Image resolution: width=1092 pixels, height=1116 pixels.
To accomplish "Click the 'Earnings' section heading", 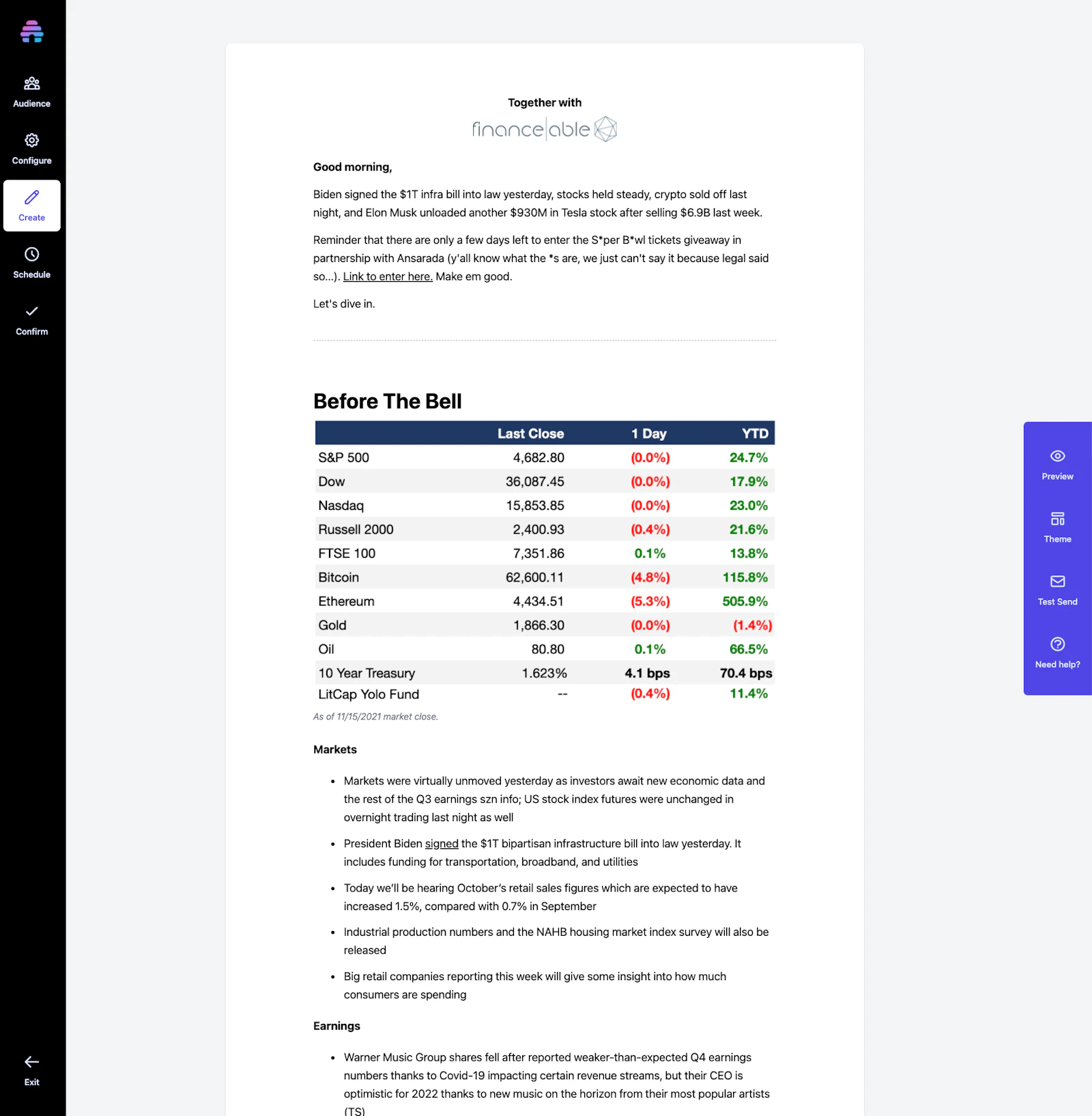I will [x=336, y=1026].
